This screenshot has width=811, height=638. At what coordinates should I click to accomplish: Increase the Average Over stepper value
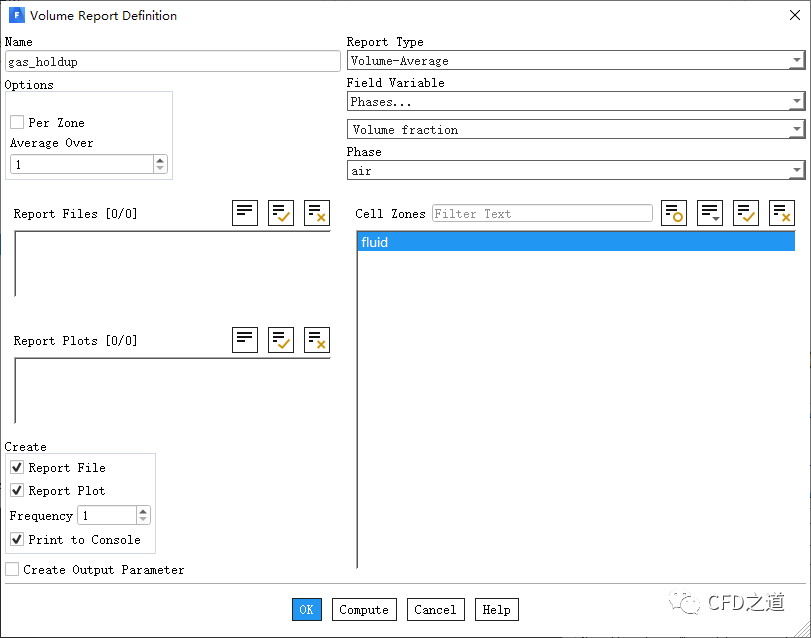(x=160, y=160)
